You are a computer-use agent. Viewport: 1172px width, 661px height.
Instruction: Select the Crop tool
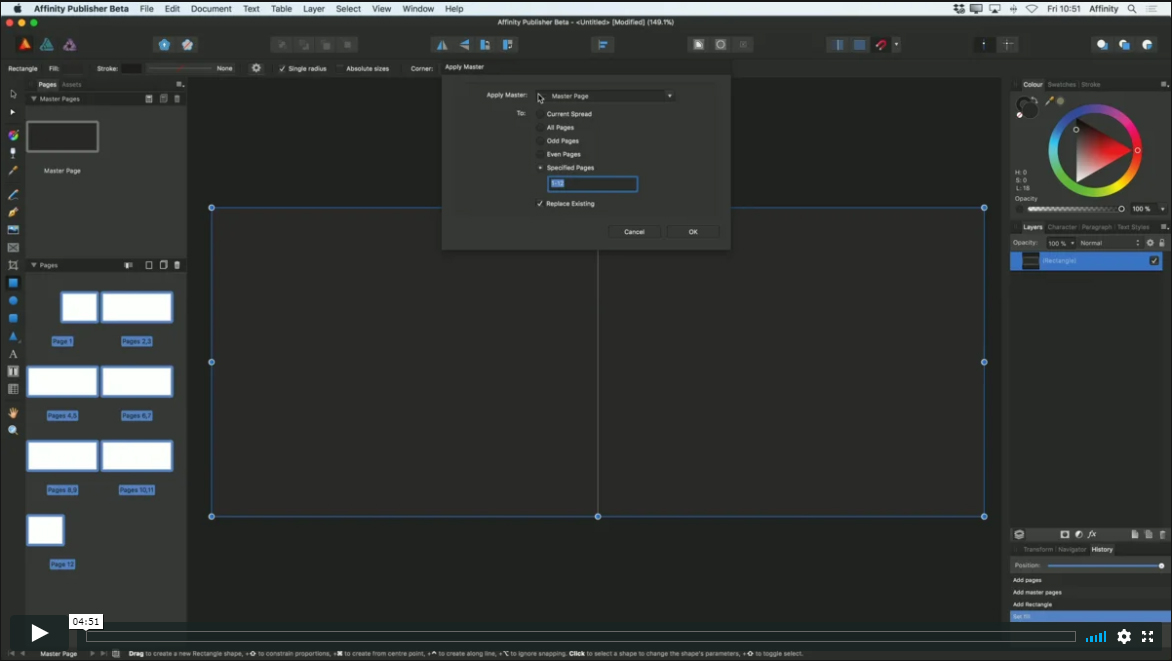pyautogui.click(x=13, y=265)
